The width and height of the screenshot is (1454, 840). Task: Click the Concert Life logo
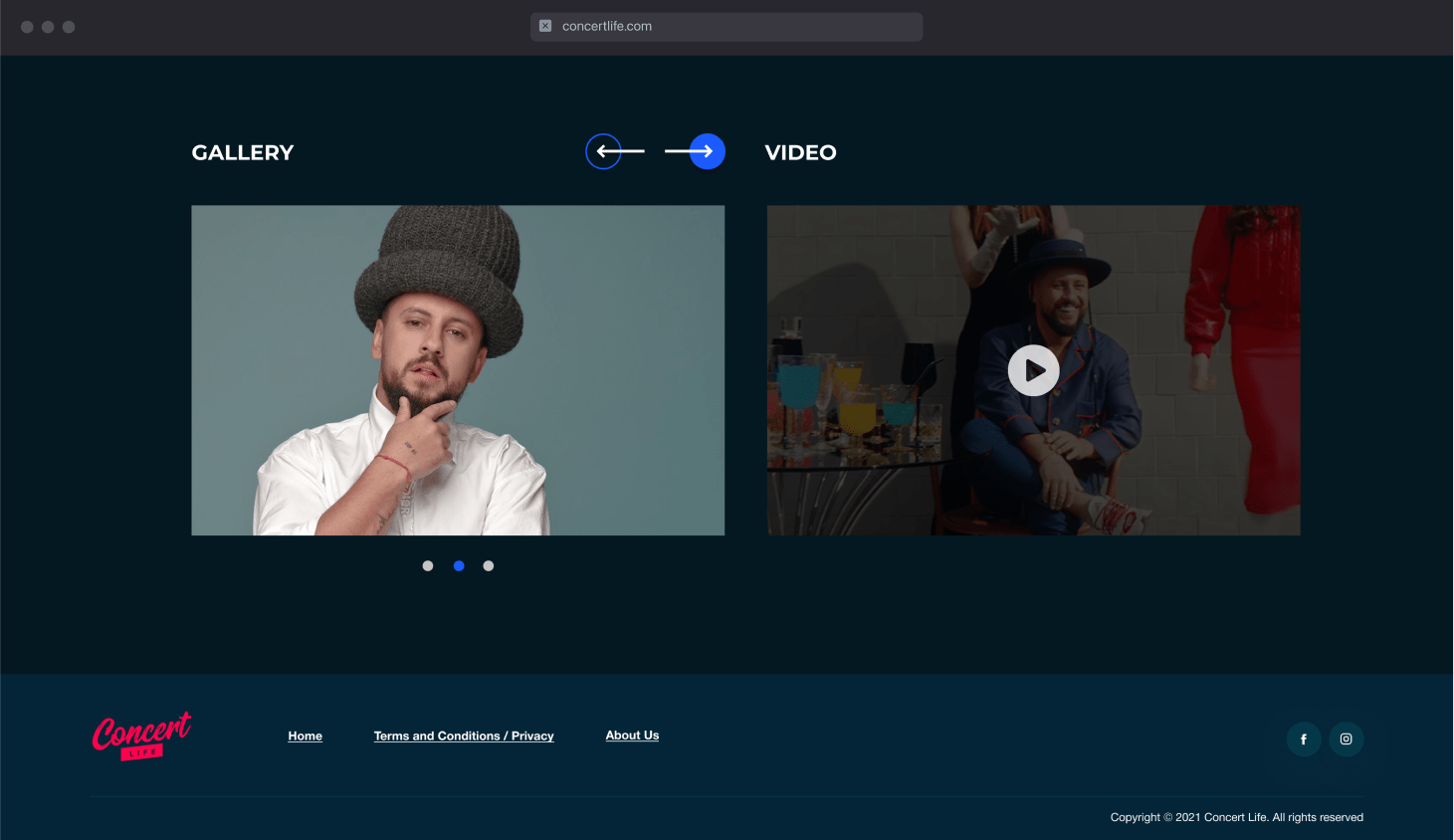pyautogui.click(x=141, y=736)
